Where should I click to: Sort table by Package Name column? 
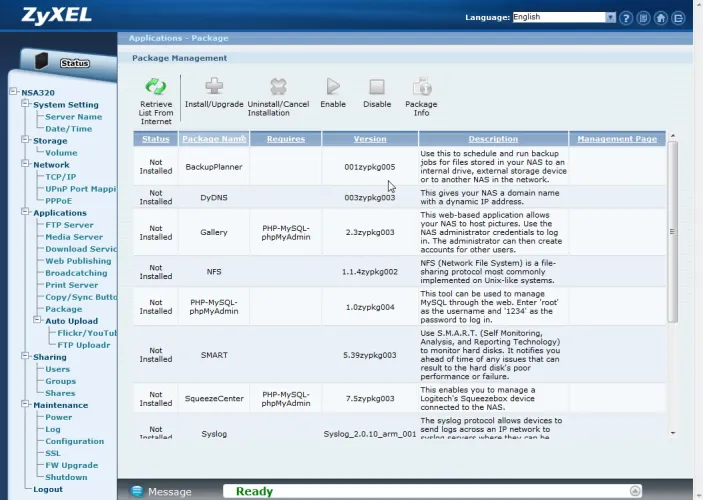click(x=214, y=139)
